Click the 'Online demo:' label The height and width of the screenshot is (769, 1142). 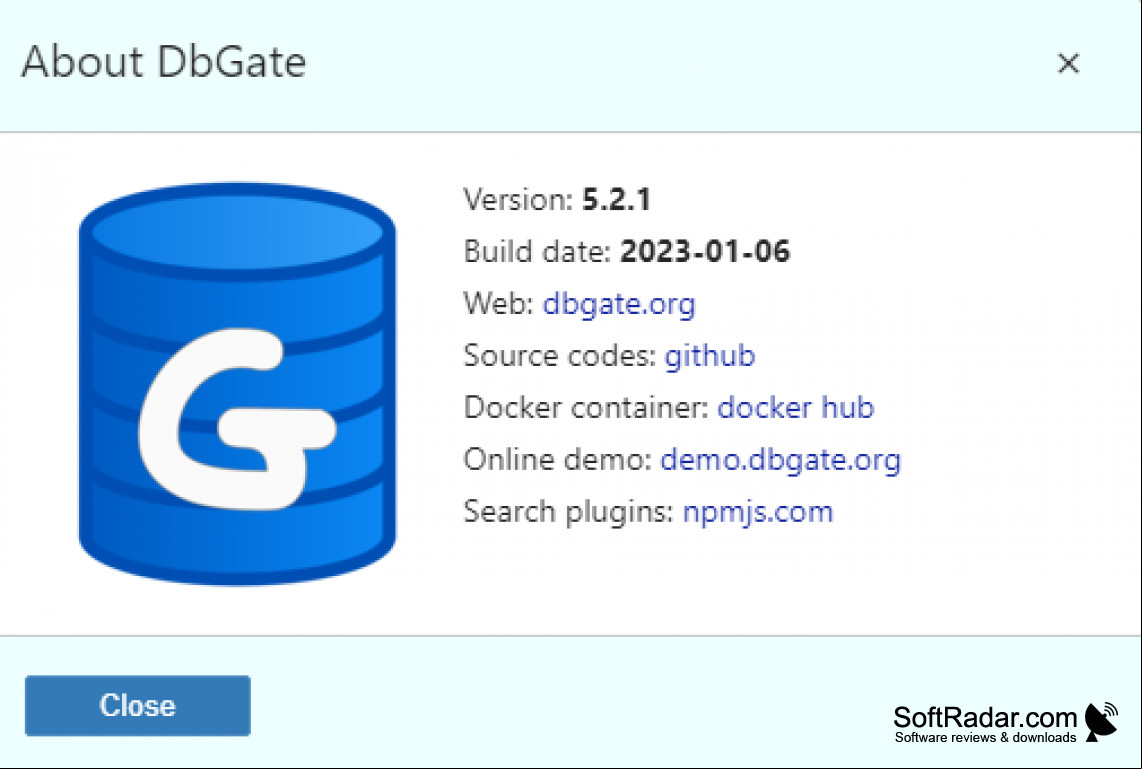coord(558,460)
